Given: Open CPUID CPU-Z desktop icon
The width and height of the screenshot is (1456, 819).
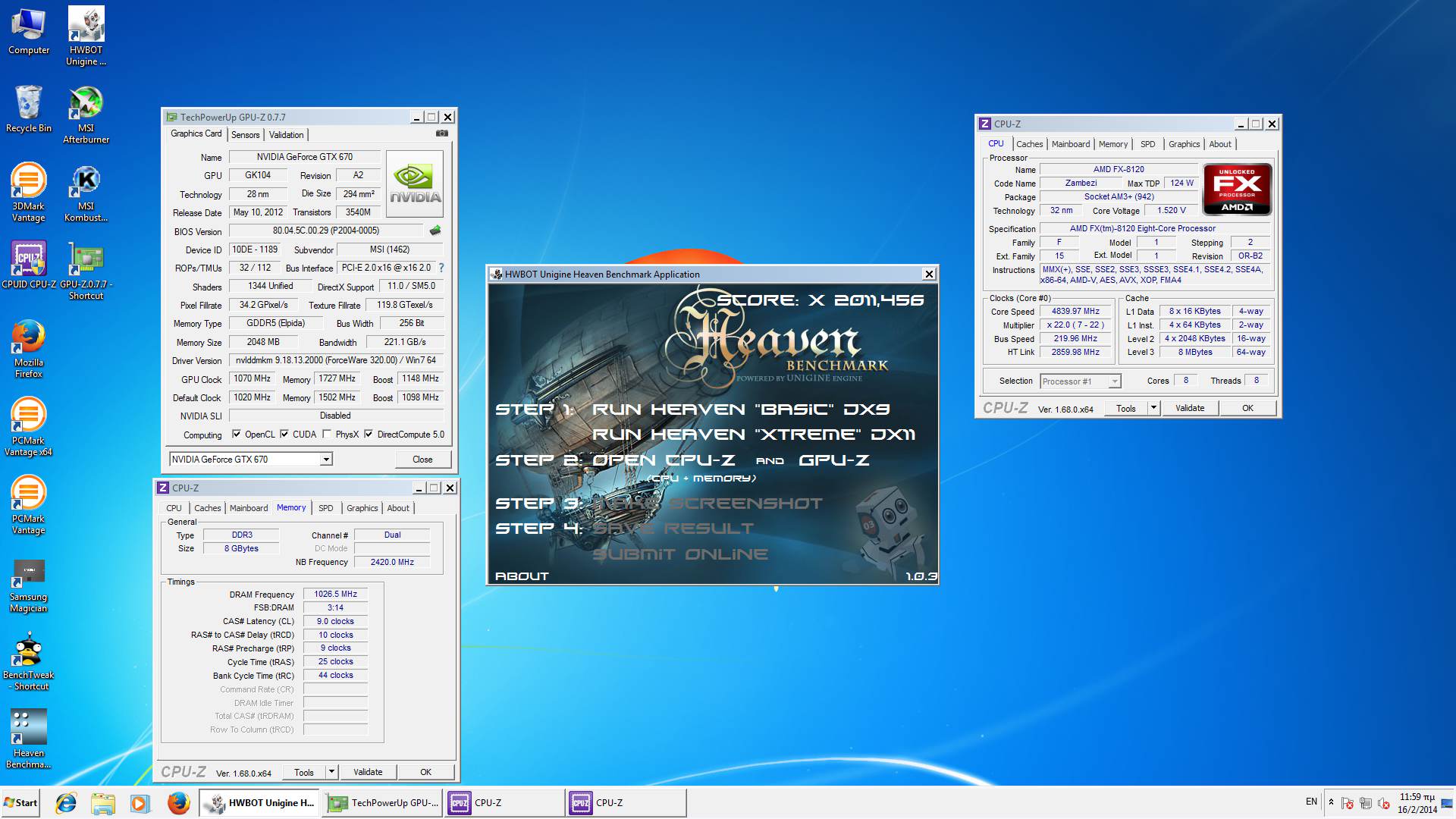Looking at the screenshot, I should point(29,265).
